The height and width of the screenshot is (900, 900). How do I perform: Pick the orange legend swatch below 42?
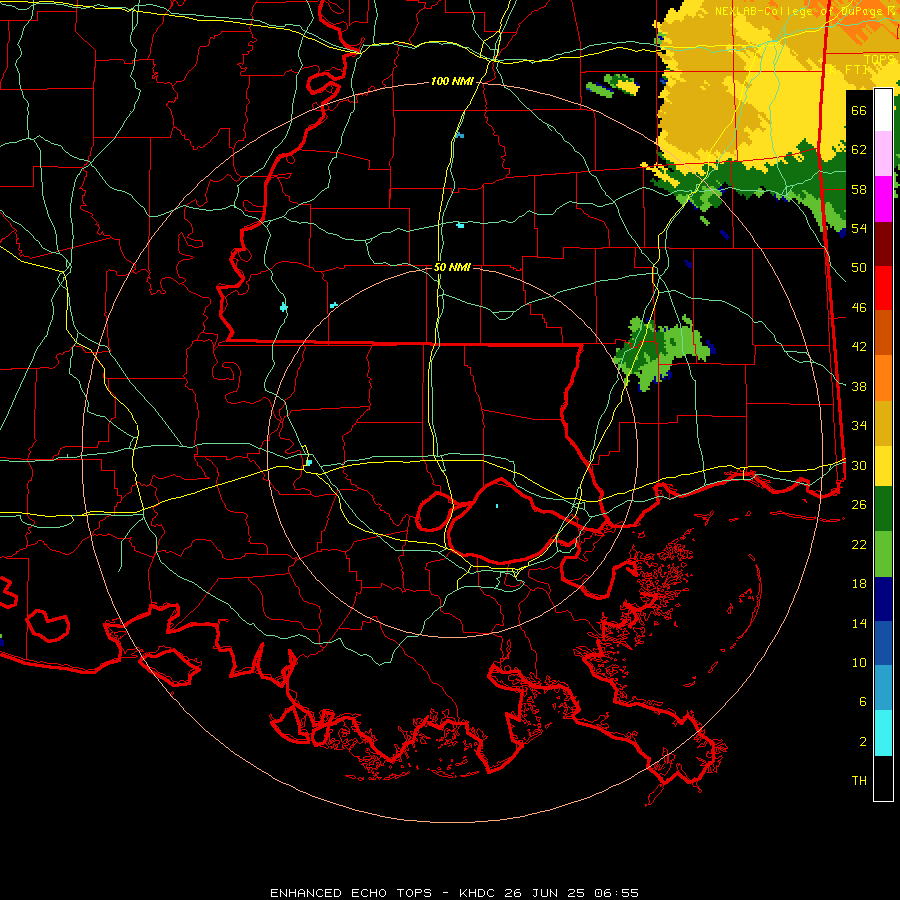(x=883, y=378)
